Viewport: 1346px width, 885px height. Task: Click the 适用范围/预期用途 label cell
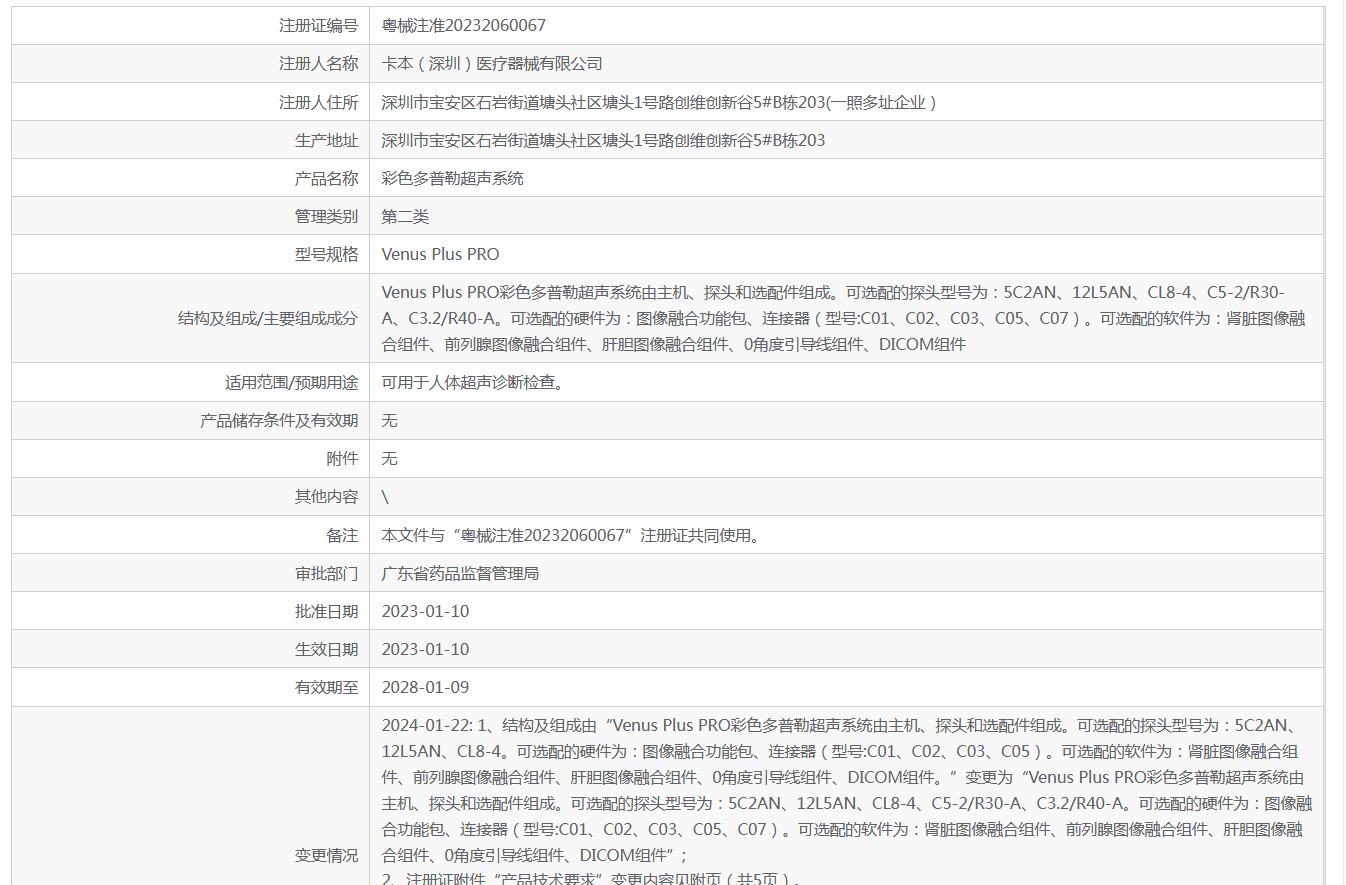pyautogui.click(x=190, y=382)
